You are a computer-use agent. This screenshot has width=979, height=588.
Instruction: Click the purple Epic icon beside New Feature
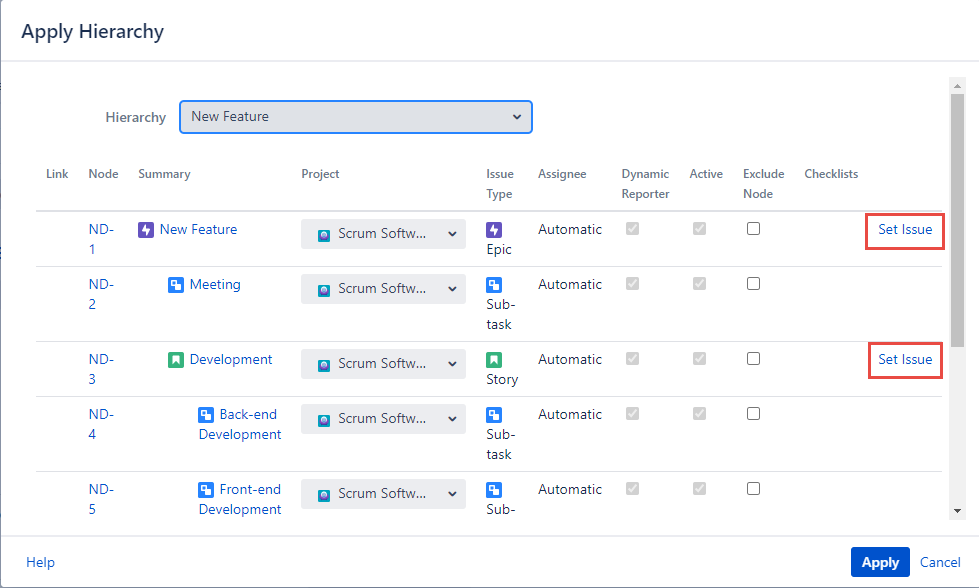(x=146, y=230)
